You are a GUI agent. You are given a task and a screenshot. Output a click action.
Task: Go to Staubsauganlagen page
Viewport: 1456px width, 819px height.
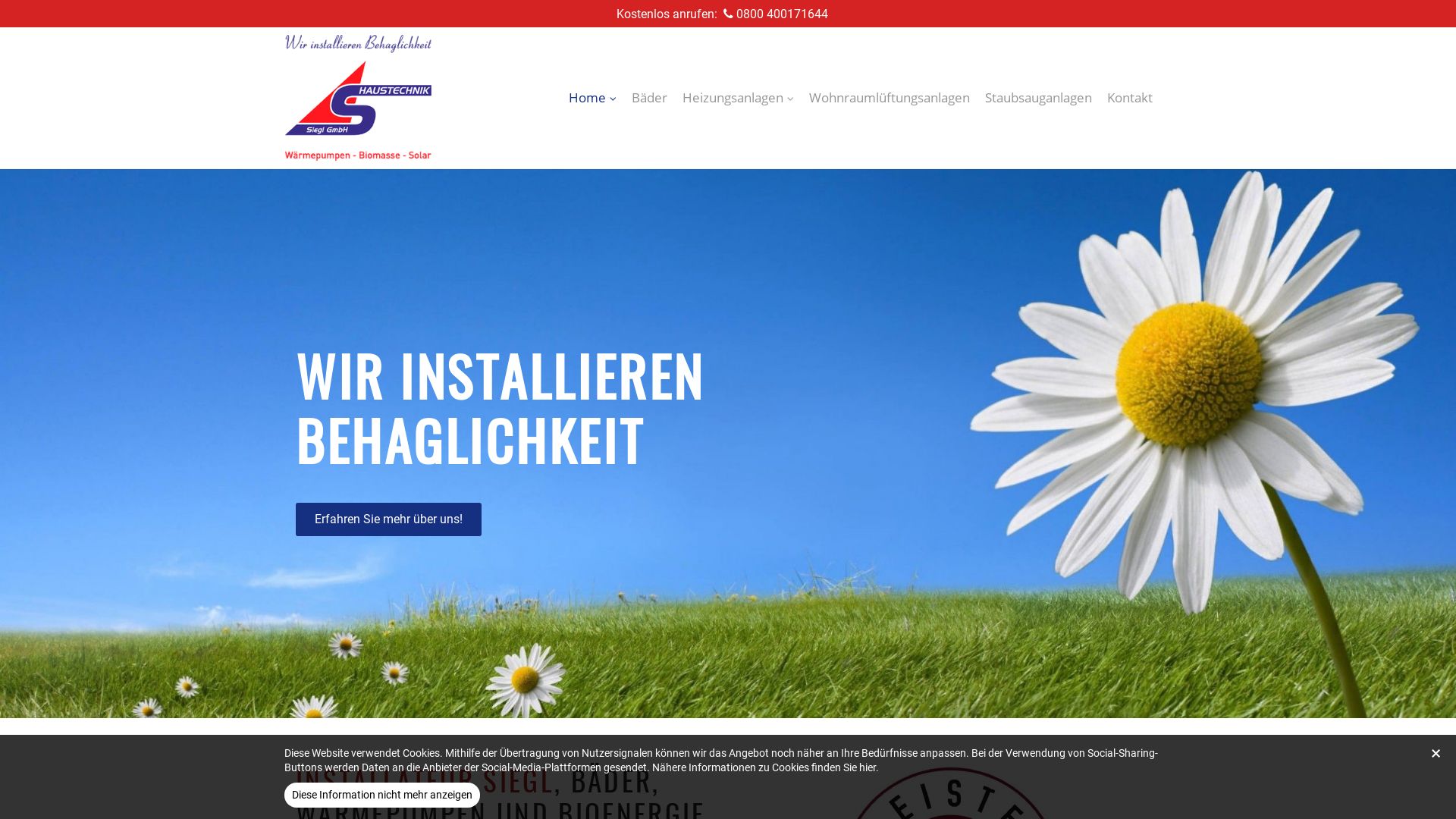pyautogui.click(x=1038, y=97)
